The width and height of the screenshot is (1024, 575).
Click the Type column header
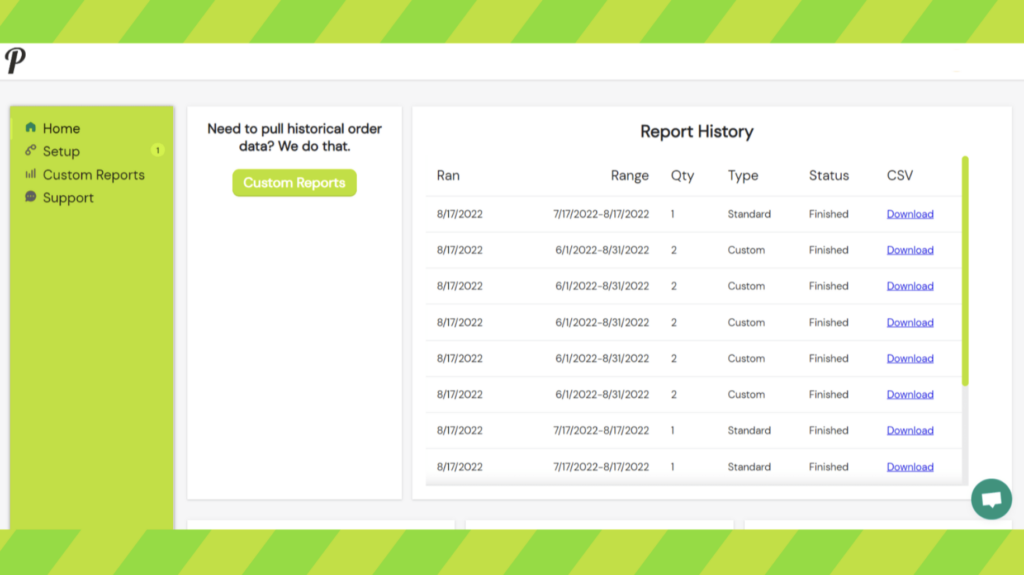click(x=743, y=175)
